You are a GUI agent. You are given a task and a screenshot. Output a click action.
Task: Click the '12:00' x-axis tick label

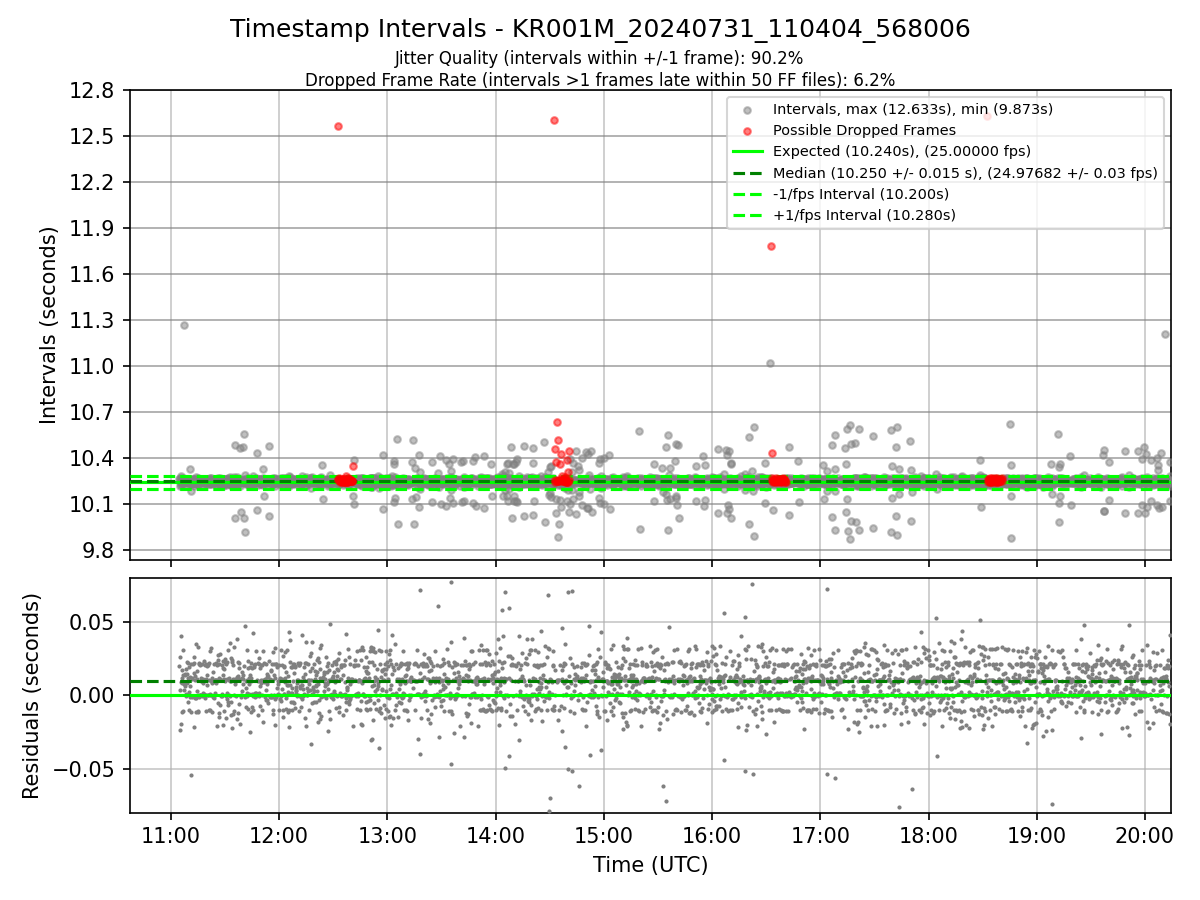tap(279, 834)
